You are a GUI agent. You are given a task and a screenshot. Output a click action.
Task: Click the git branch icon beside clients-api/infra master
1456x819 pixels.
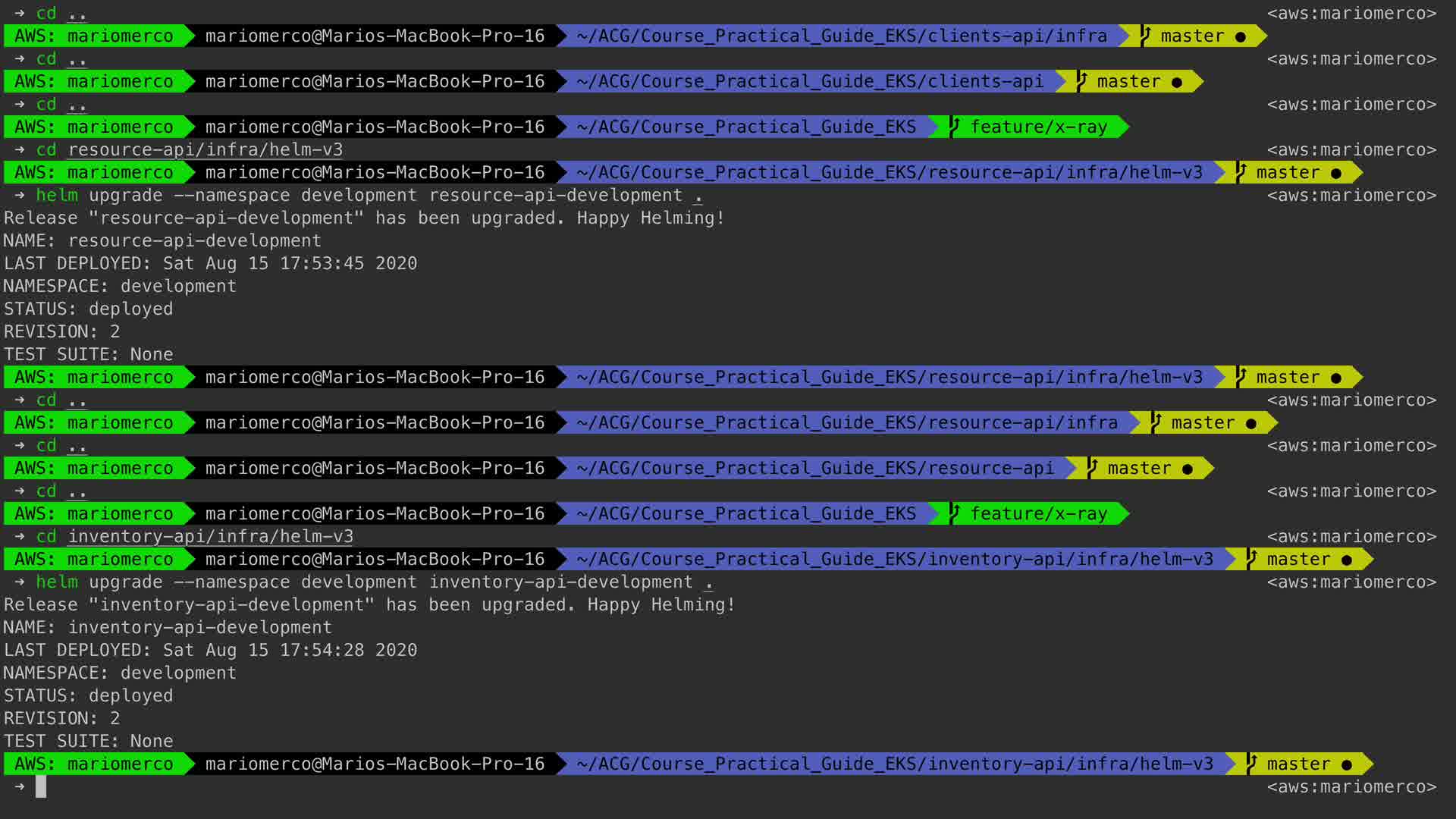pyautogui.click(x=1145, y=36)
